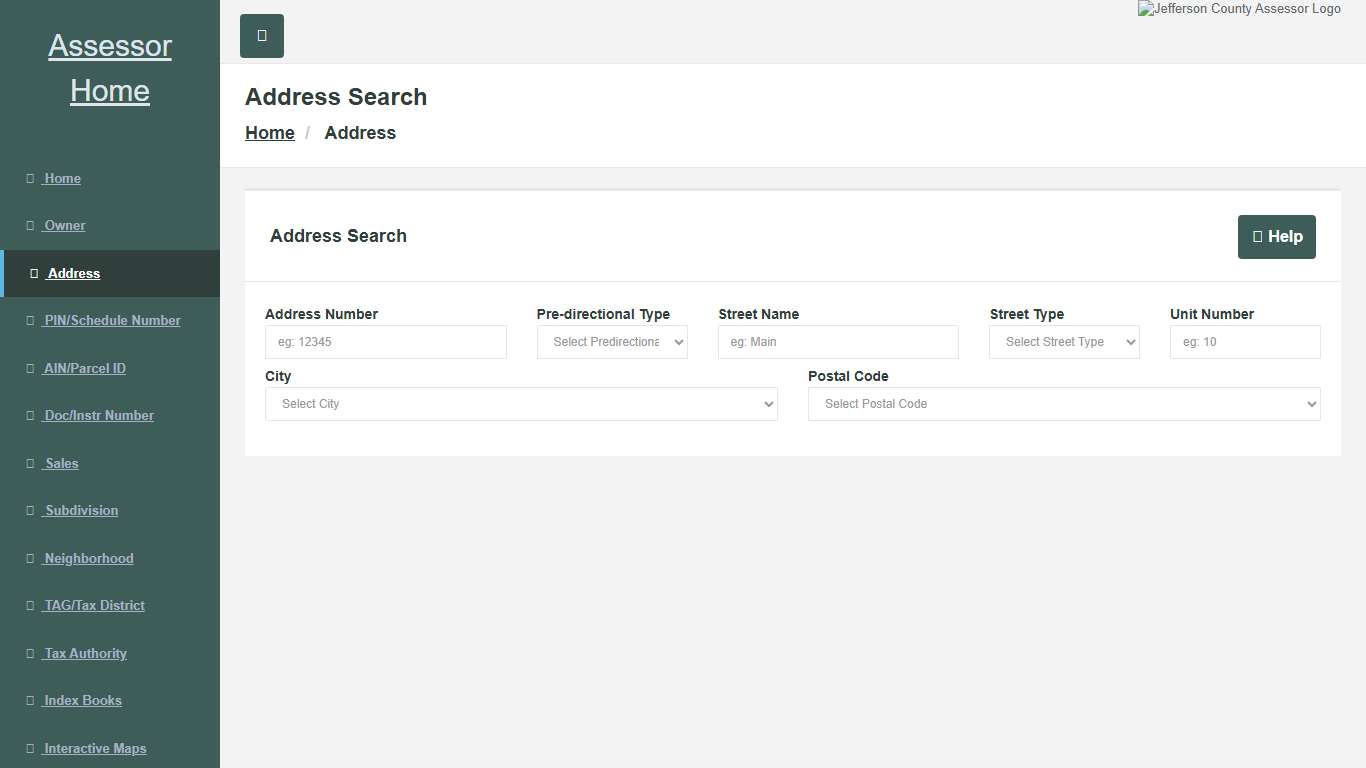Click the AIN/Parcel ID sidebar icon
This screenshot has height=768, width=1366.
(31, 368)
